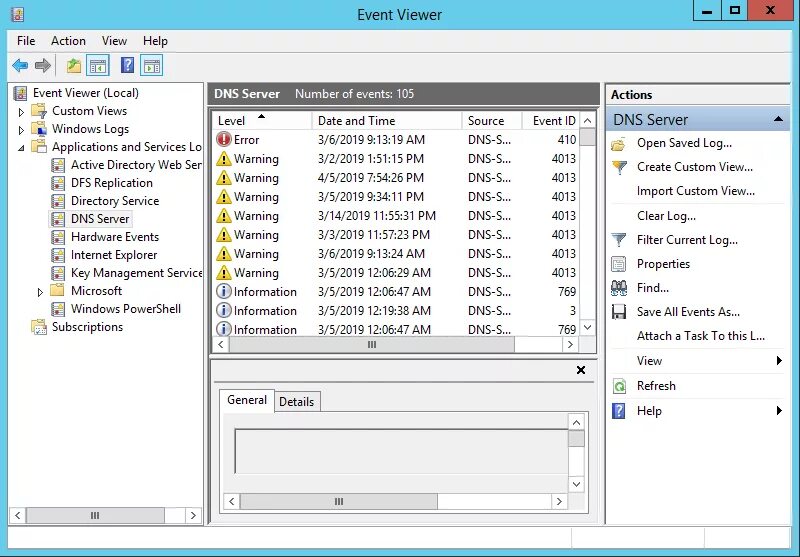Click the event list scroll down arrow
The height and width of the screenshot is (557, 800).
pyautogui.click(x=587, y=327)
